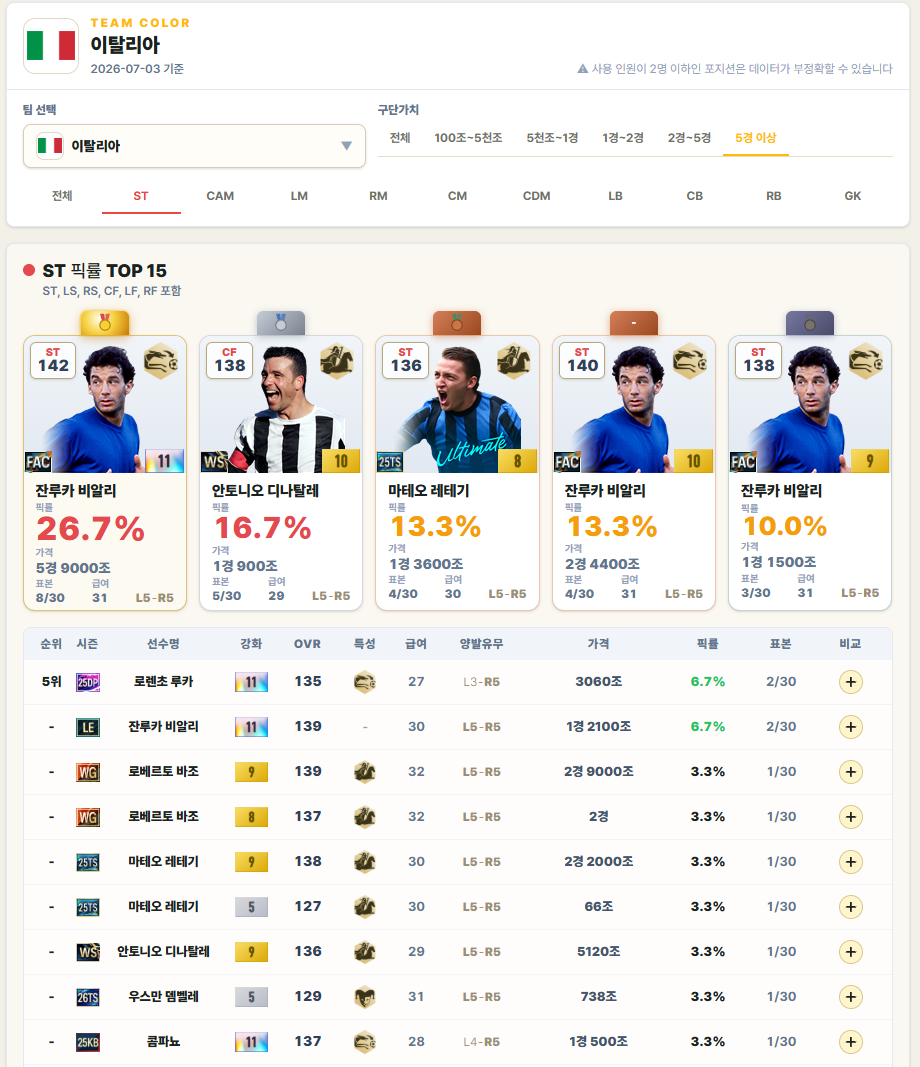Click the 25DP season badge of 로렌초 루카
The width and height of the screenshot is (920, 1067).
pos(88,682)
